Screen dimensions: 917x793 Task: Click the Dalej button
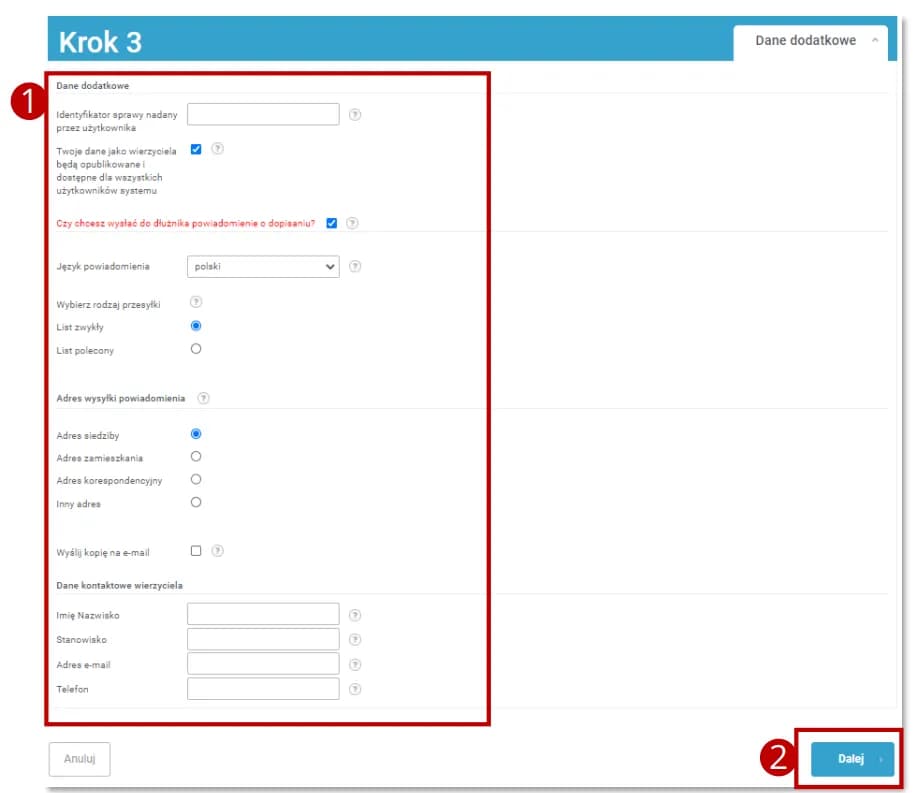(851, 759)
